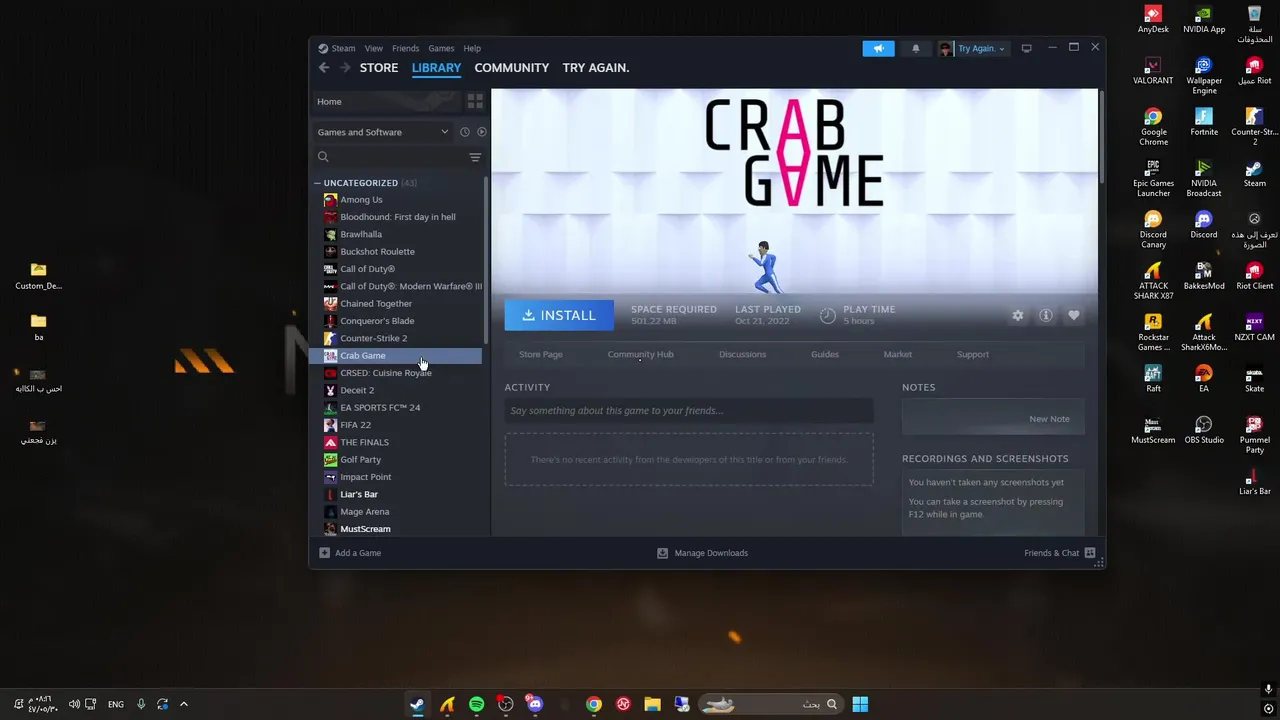Open the Discussions link

[742, 354]
